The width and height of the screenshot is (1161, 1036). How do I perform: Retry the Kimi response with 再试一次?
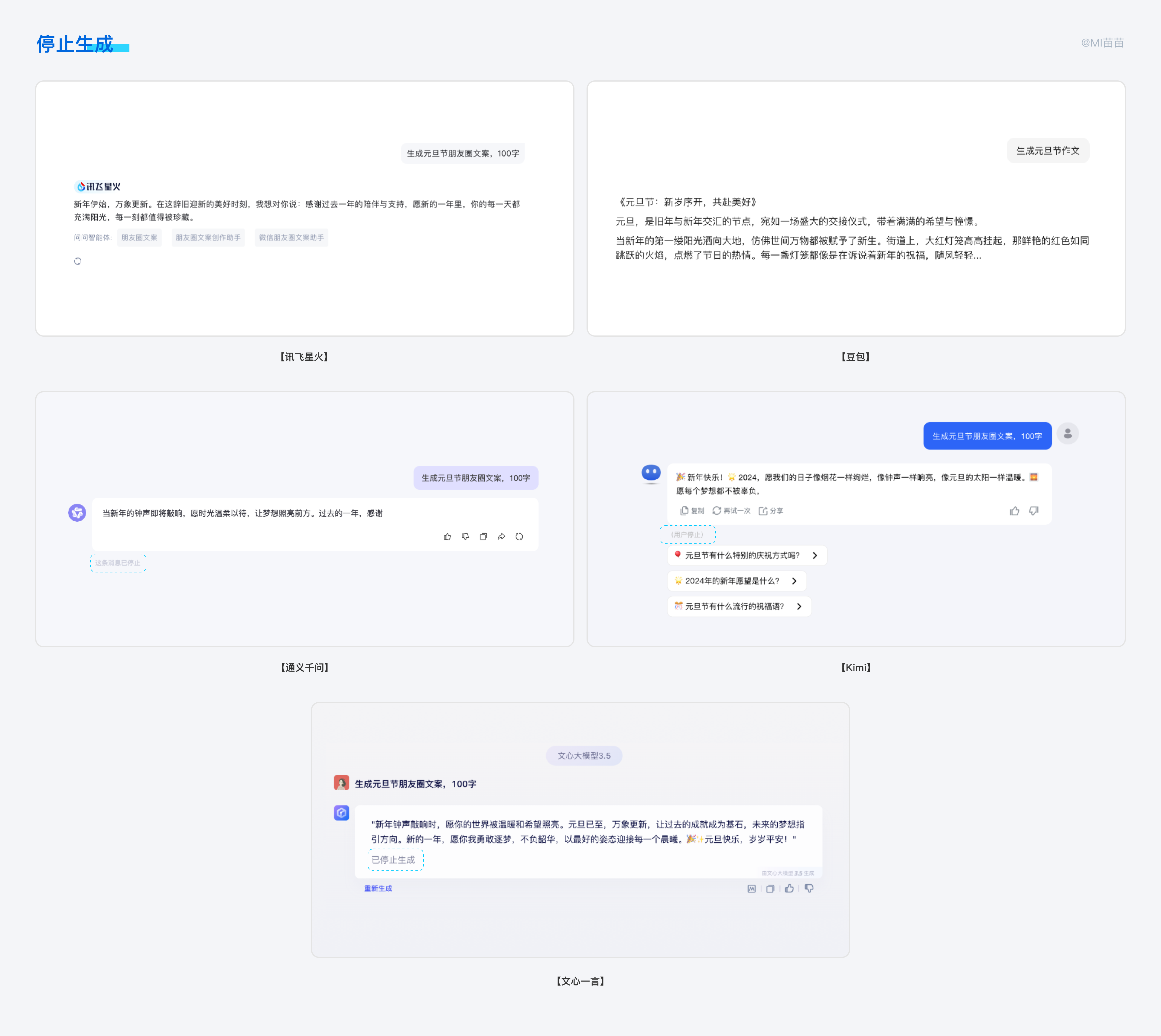point(731,511)
